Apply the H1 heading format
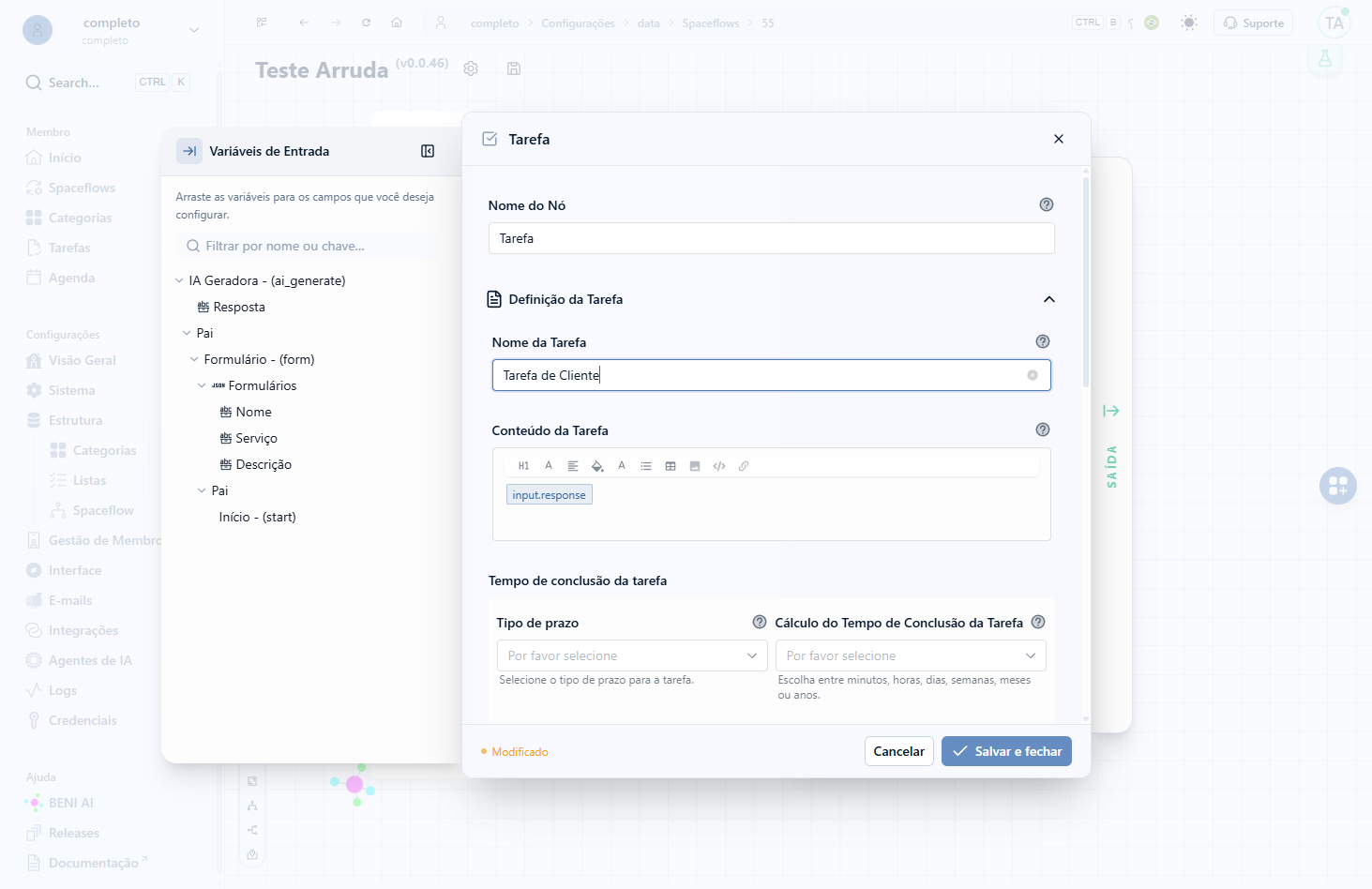 click(x=523, y=466)
